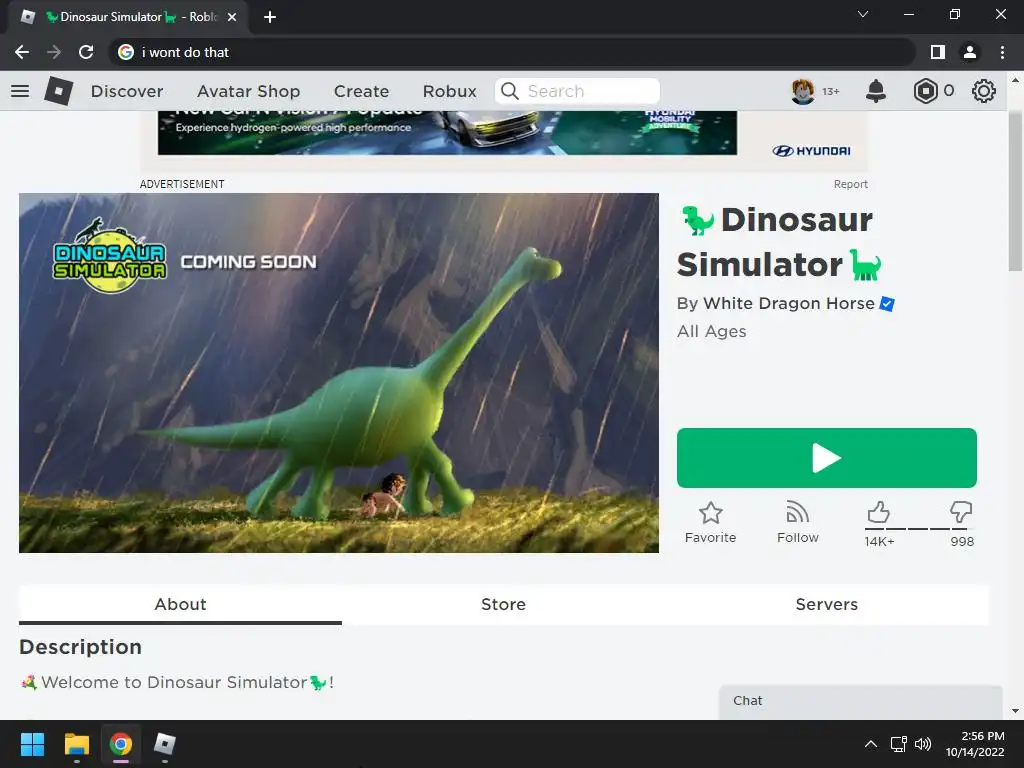Image resolution: width=1024 pixels, height=768 pixels.
Task: Click the Roblox logo home icon
Action: (58, 91)
